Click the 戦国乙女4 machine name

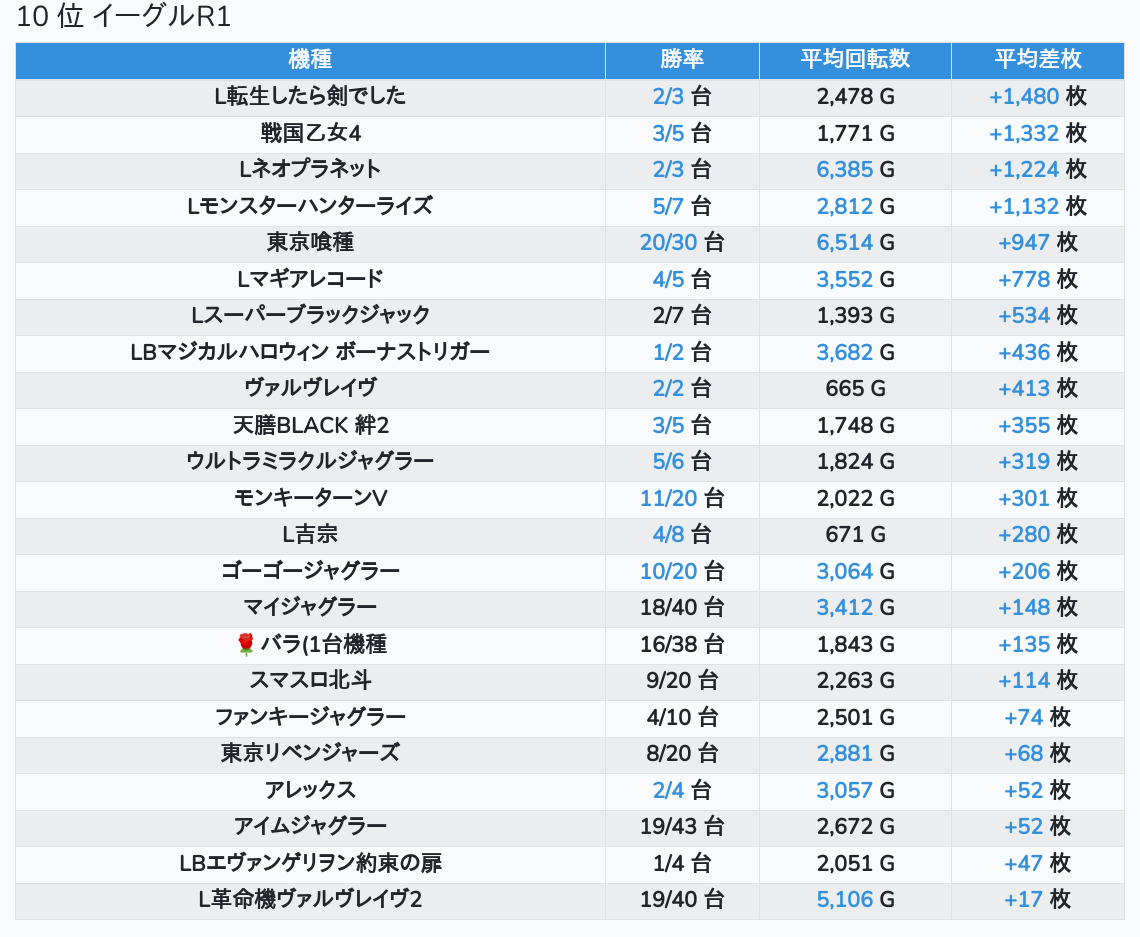click(310, 134)
